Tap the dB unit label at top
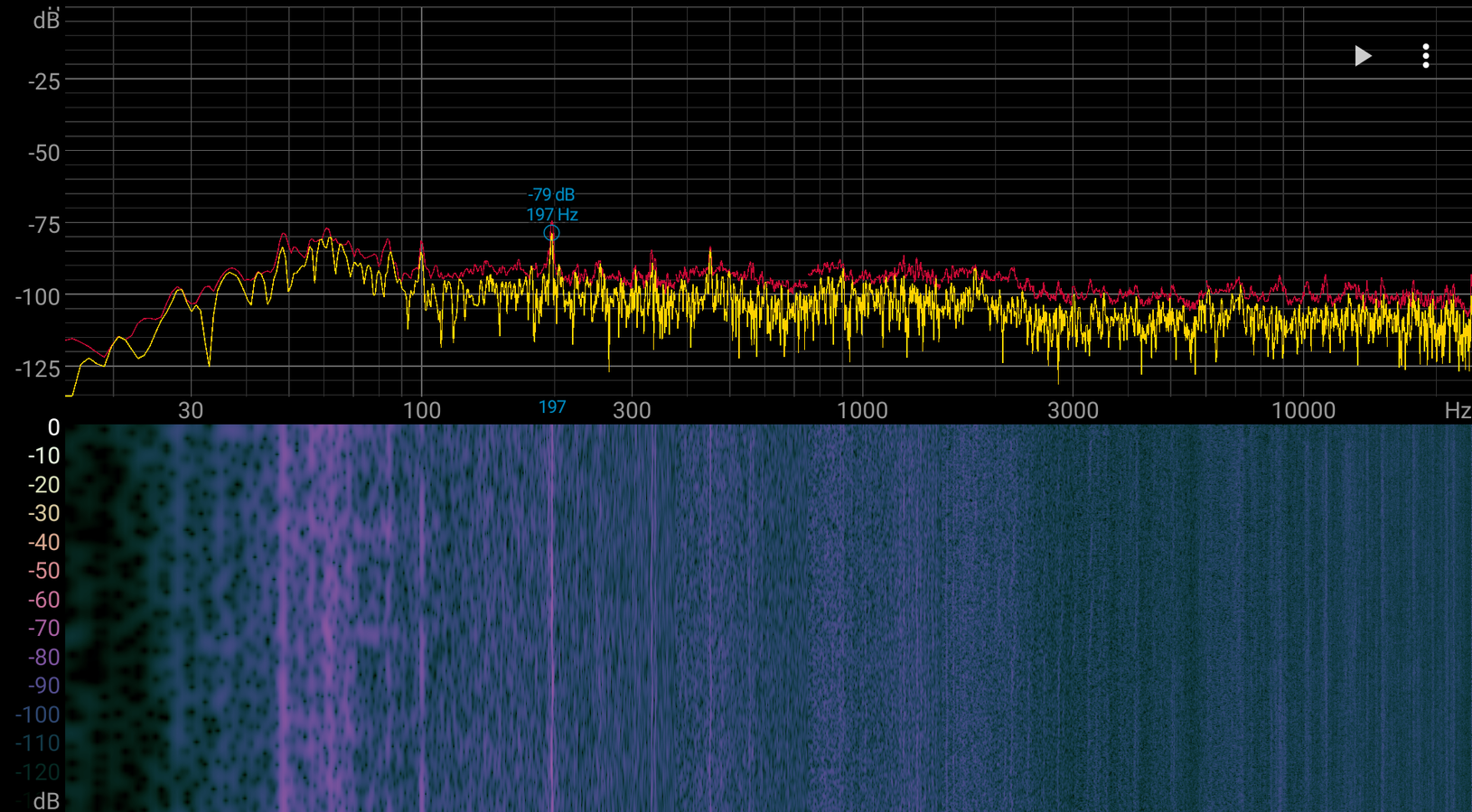1472x812 pixels. [x=46, y=20]
